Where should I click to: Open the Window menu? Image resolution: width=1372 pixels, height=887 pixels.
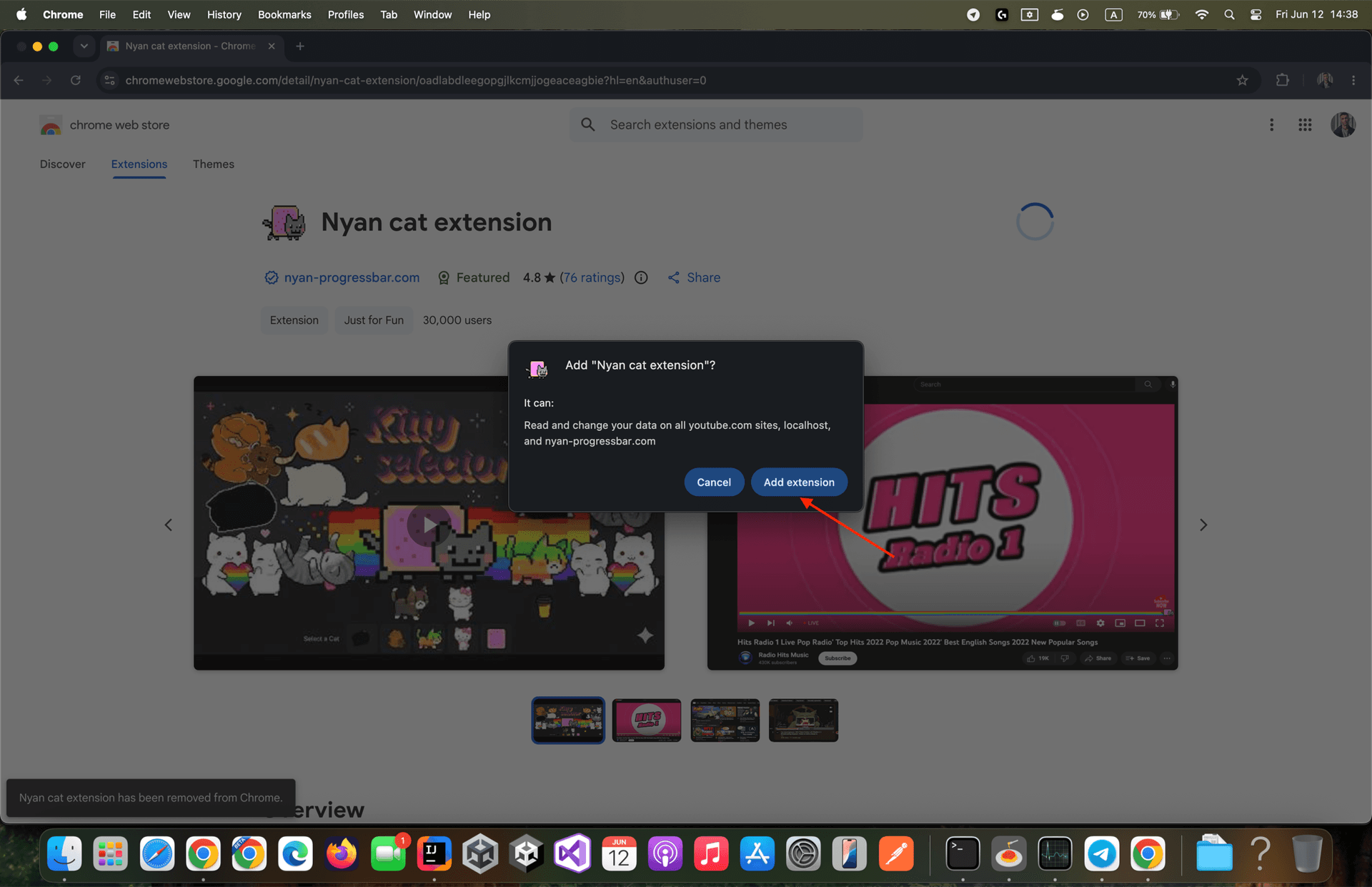pos(432,14)
